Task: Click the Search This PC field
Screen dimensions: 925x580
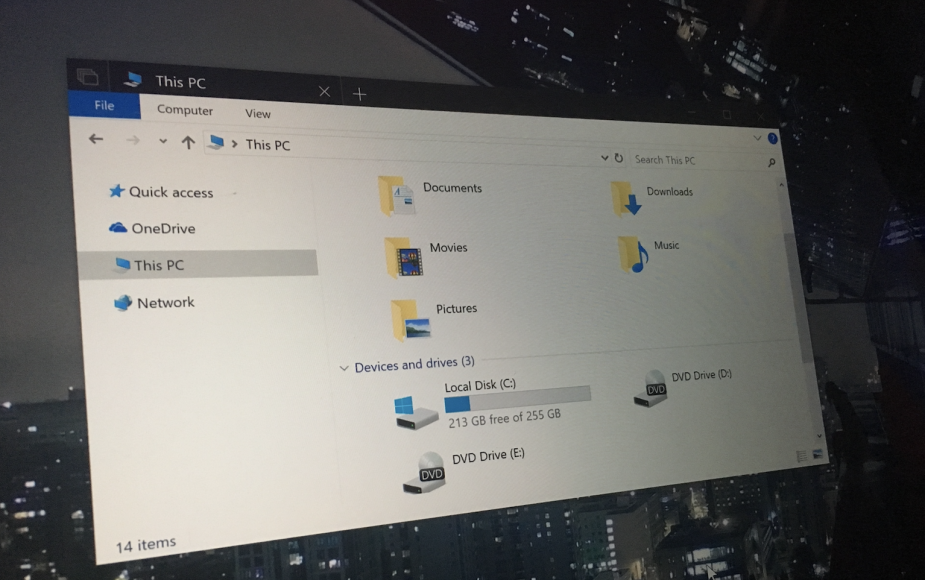Action: 705,160
